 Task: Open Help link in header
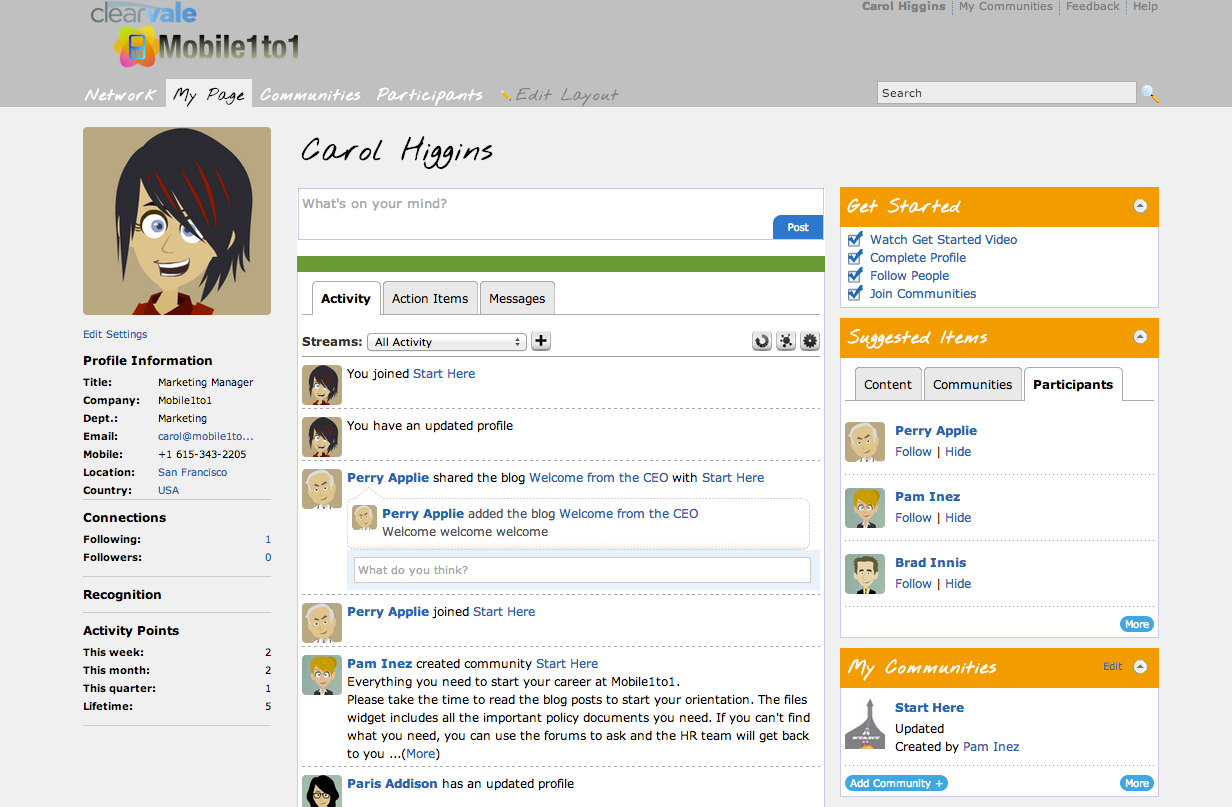tap(1145, 6)
